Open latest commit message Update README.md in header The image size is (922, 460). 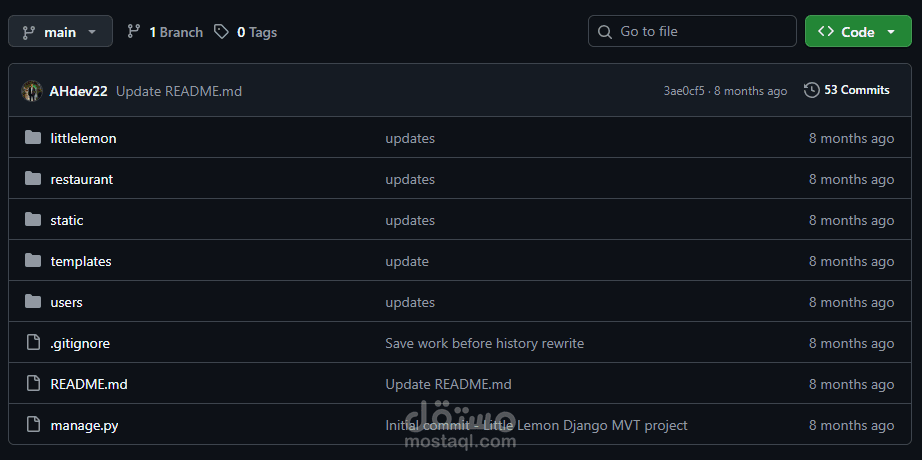[179, 91]
